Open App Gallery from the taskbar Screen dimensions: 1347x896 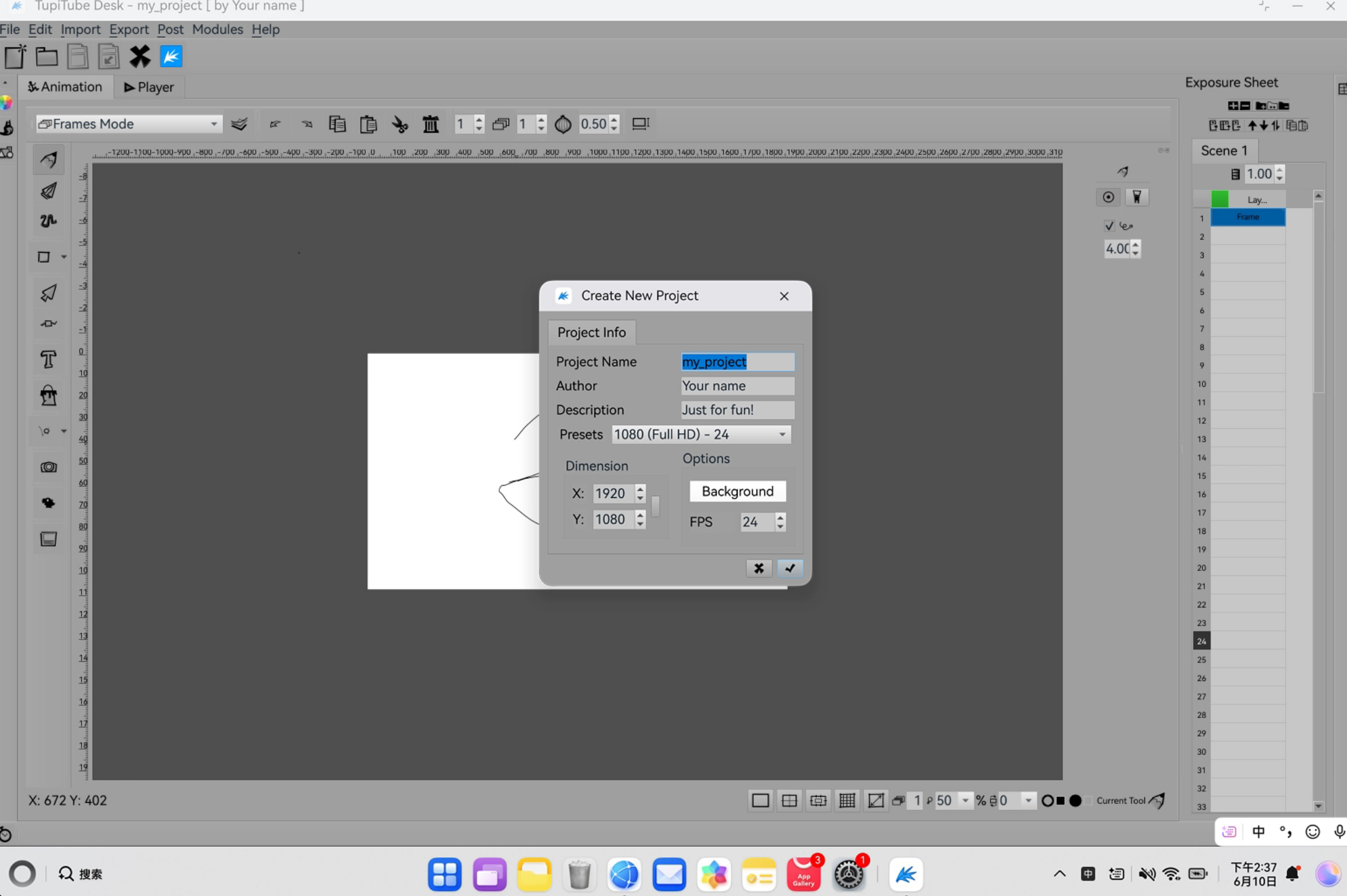tap(803, 874)
